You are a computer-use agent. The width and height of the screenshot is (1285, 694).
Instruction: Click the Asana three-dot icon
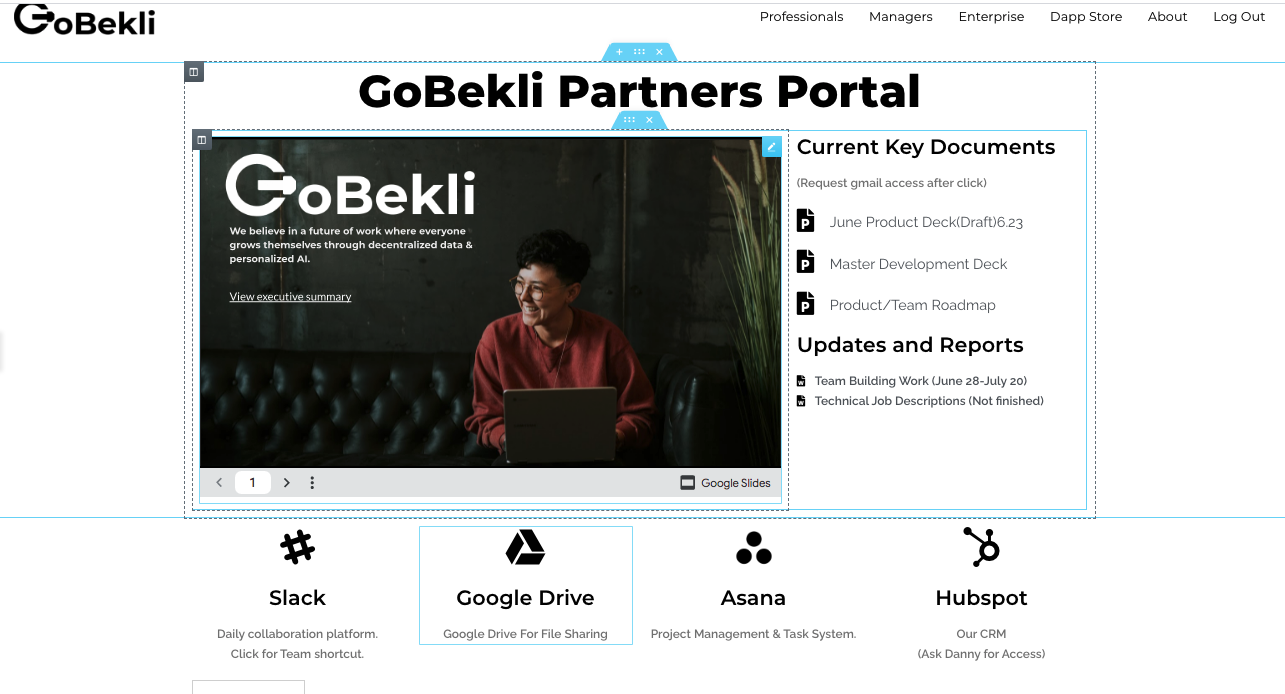(753, 548)
